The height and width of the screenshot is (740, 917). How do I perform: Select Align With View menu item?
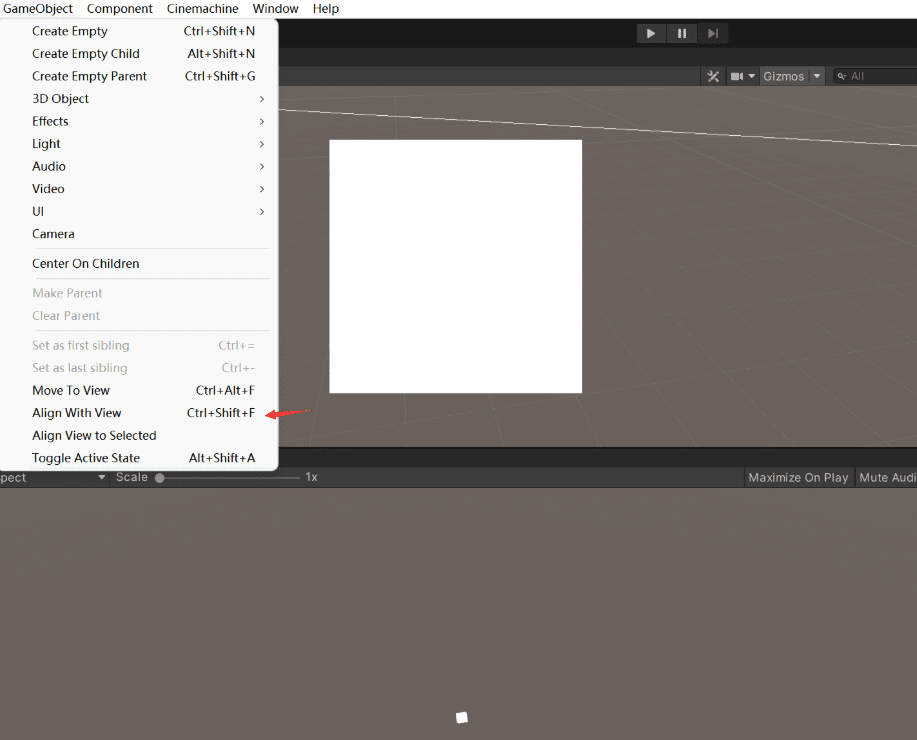[77, 413]
